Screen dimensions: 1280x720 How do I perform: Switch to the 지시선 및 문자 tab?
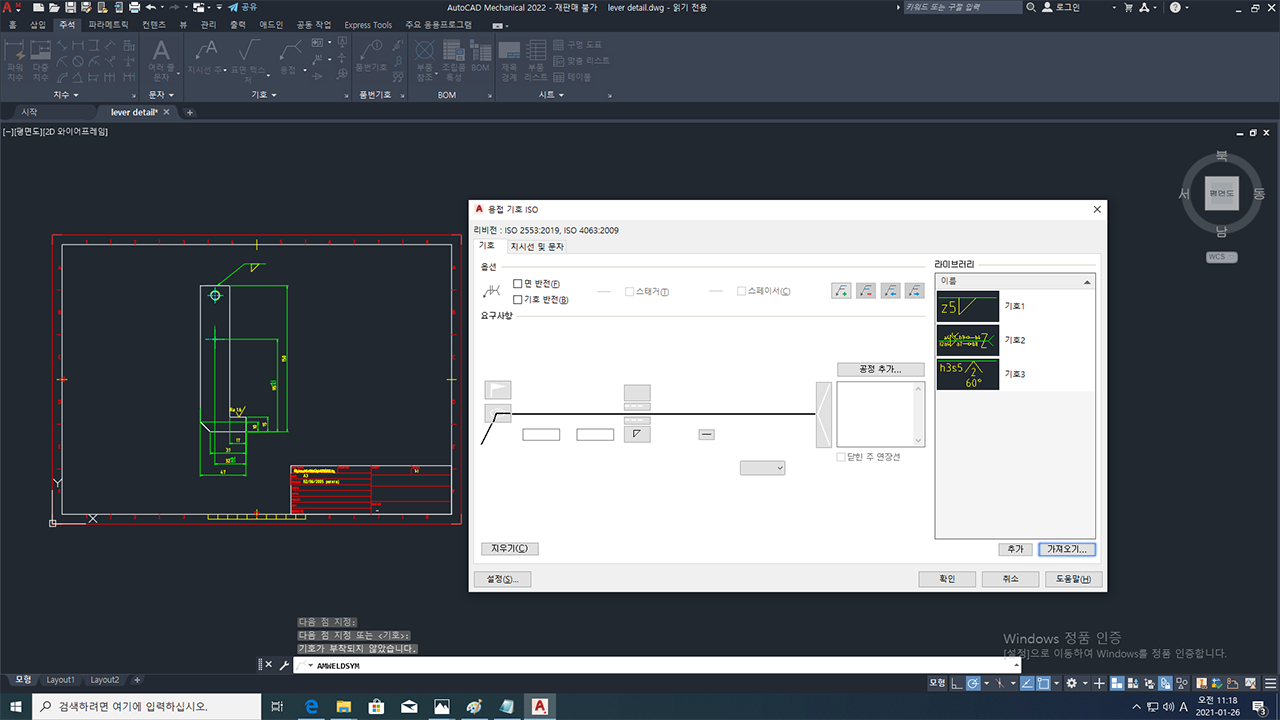tap(537, 246)
